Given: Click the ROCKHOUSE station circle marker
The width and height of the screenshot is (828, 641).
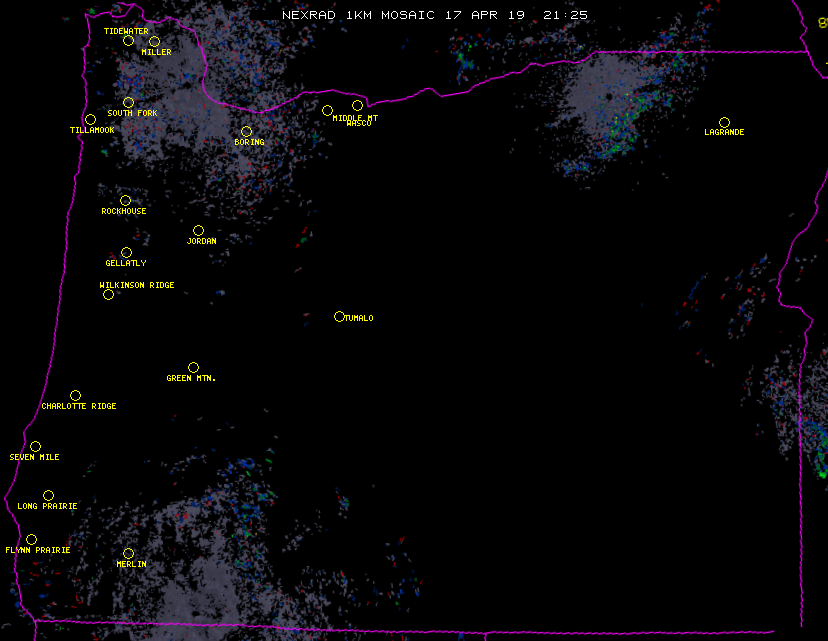Looking at the screenshot, I should (x=125, y=201).
